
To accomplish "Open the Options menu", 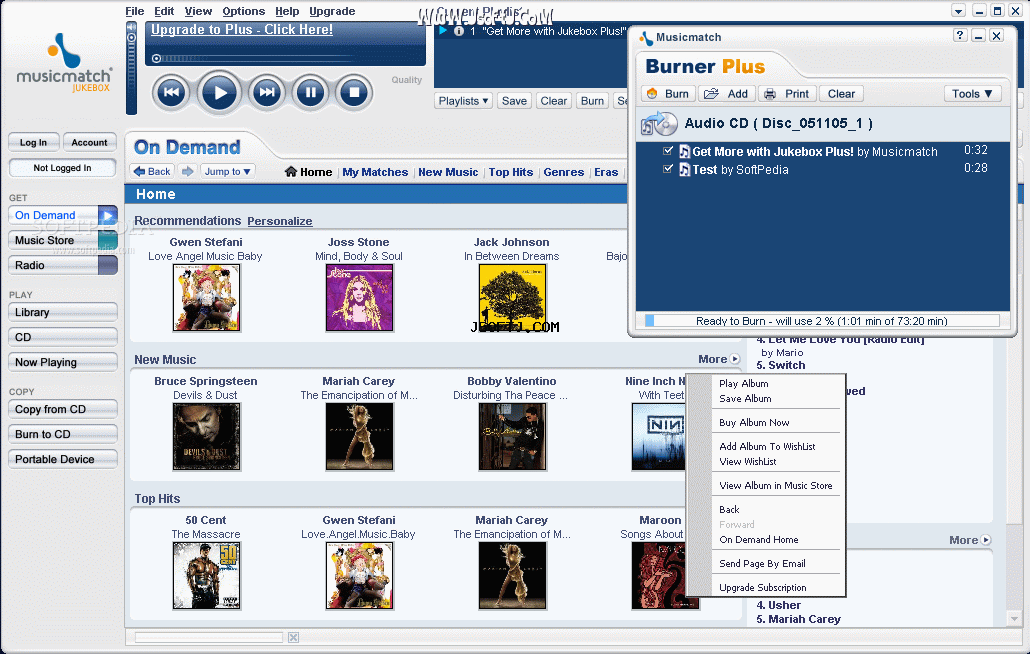I will tap(244, 11).
